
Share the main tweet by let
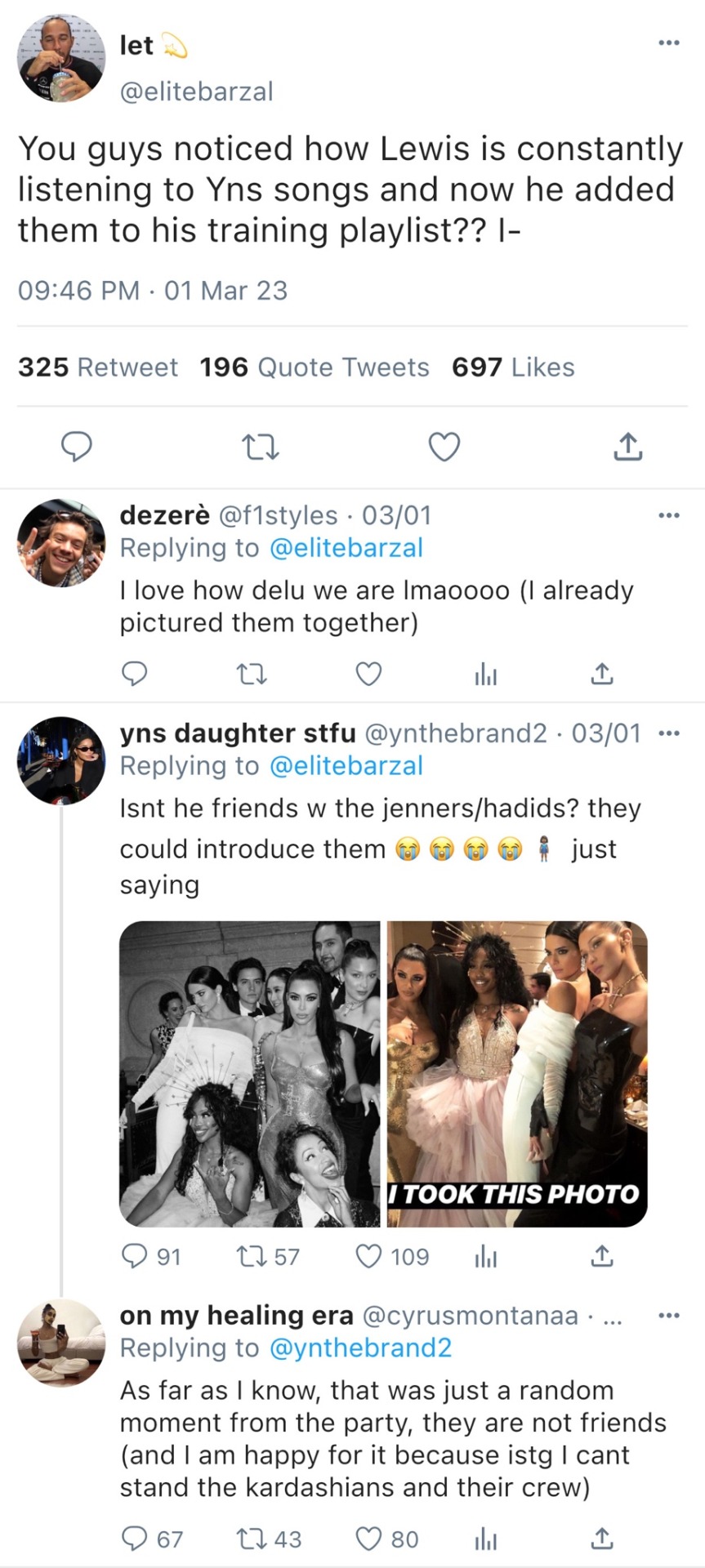[x=627, y=447]
